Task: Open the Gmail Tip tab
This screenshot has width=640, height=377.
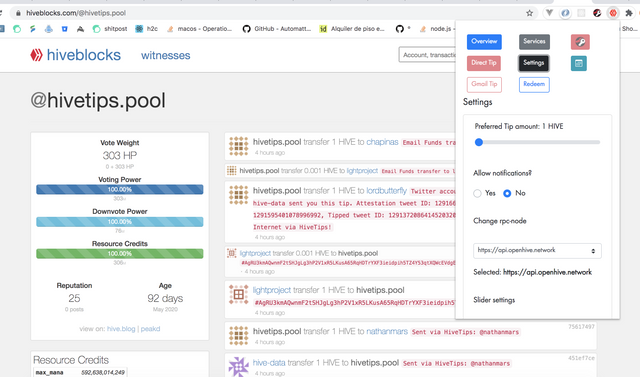Action: tap(484, 84)
